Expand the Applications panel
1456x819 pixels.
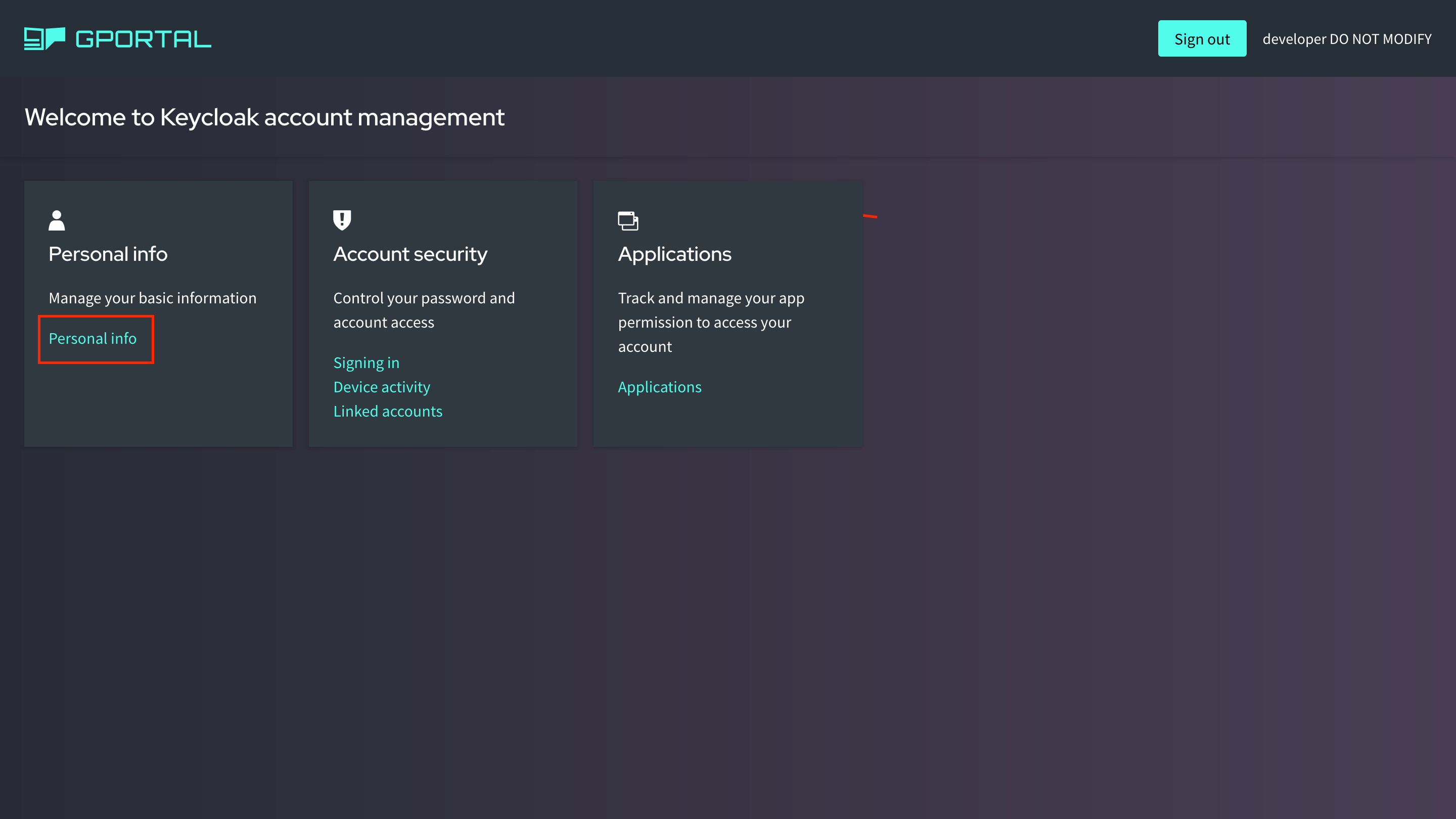coord(660,386)
